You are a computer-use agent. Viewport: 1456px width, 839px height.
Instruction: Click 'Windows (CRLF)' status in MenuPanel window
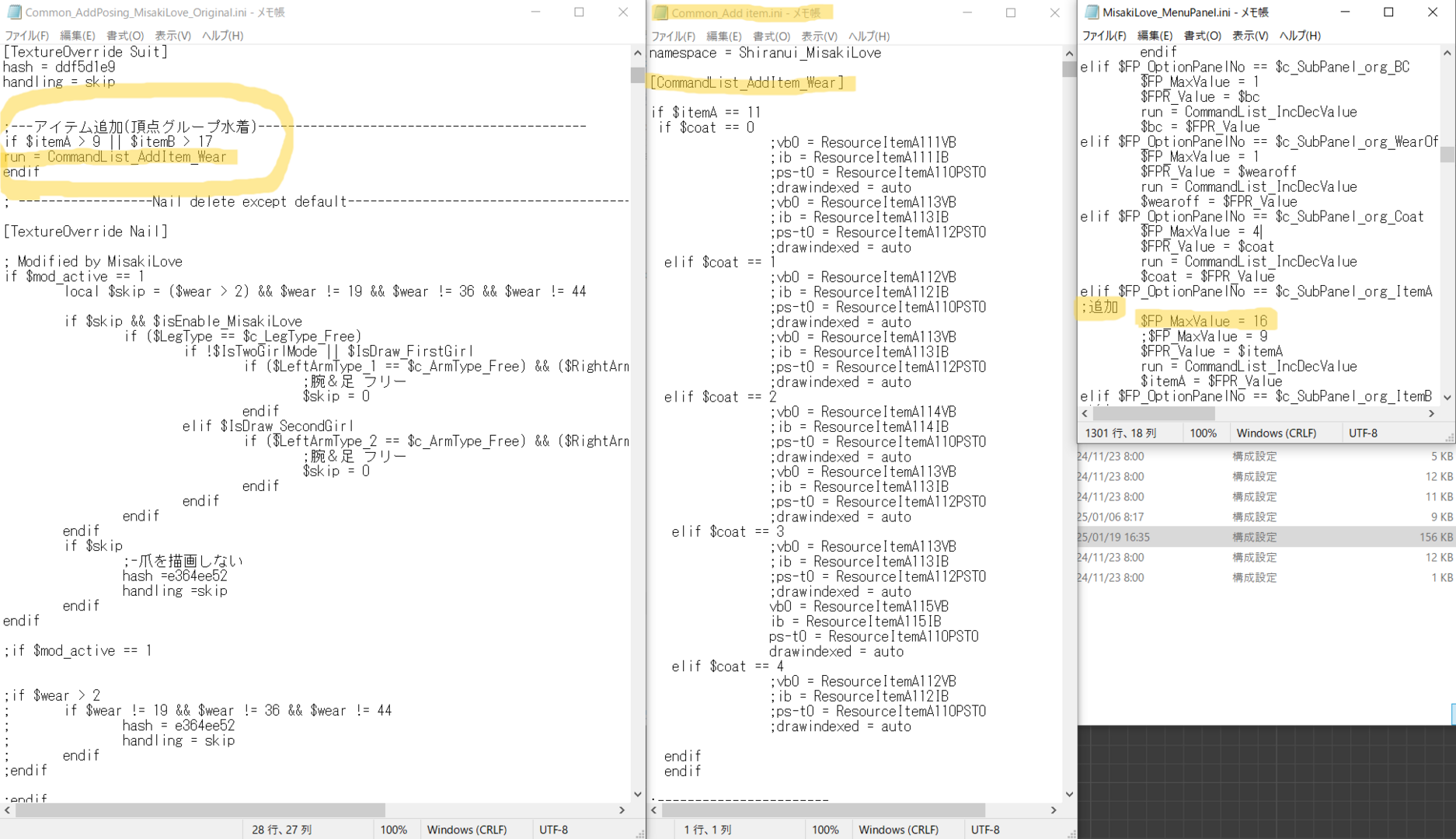1276,433
